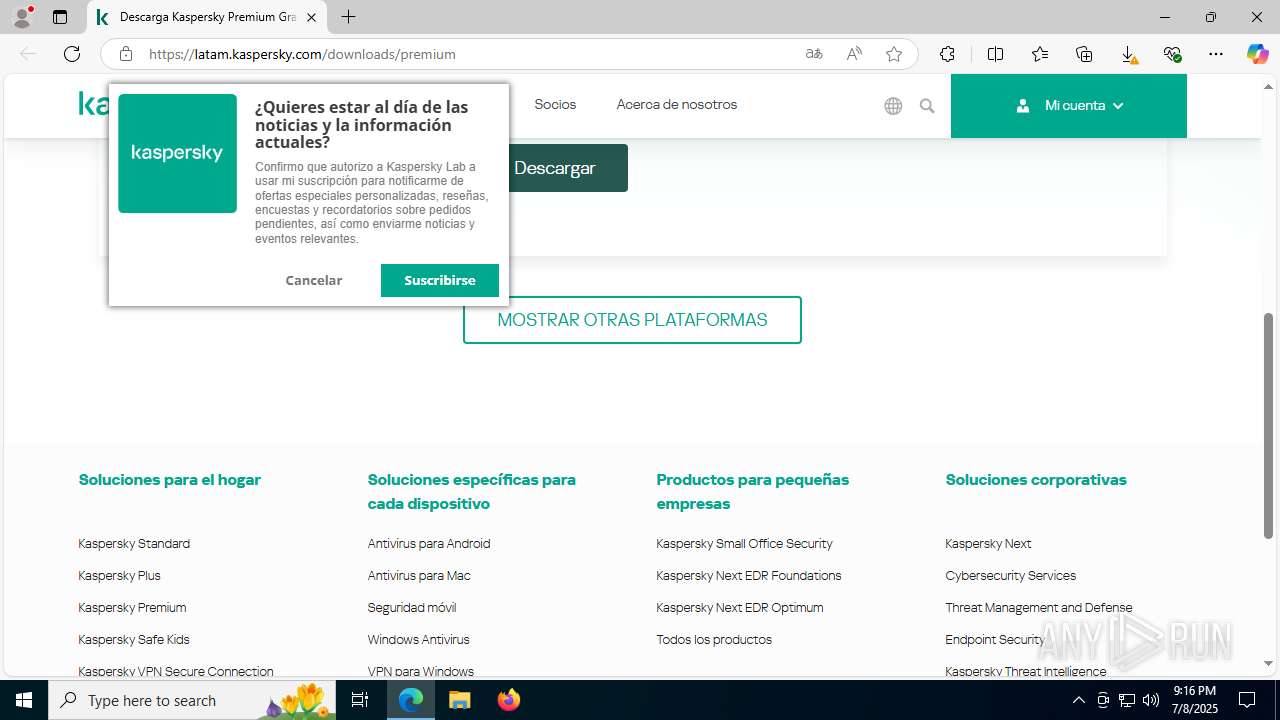This screenshot has width=1280, height=720.
Task: Open the Cybersecurity Services link
Action: [x=1011, y=576]
